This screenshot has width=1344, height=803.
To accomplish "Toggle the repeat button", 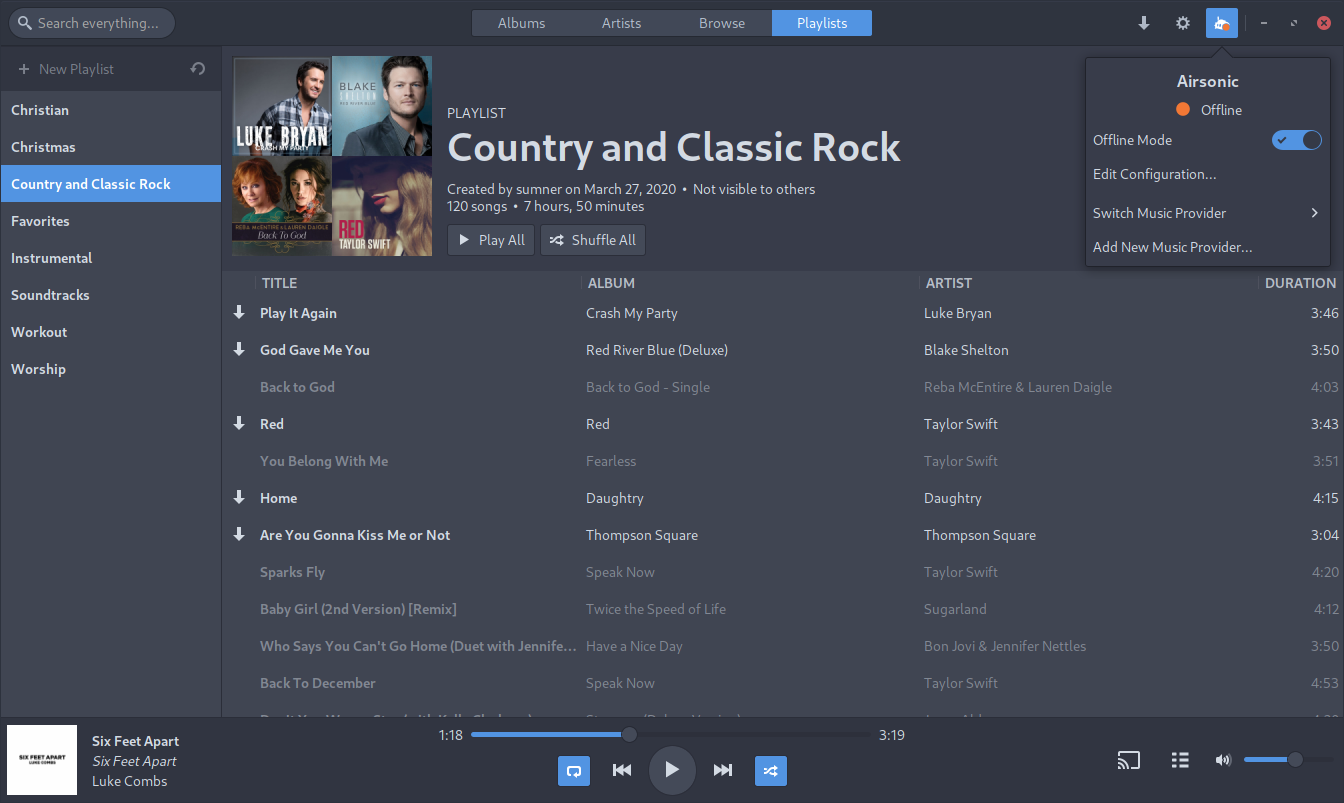I will coord(574,770).
